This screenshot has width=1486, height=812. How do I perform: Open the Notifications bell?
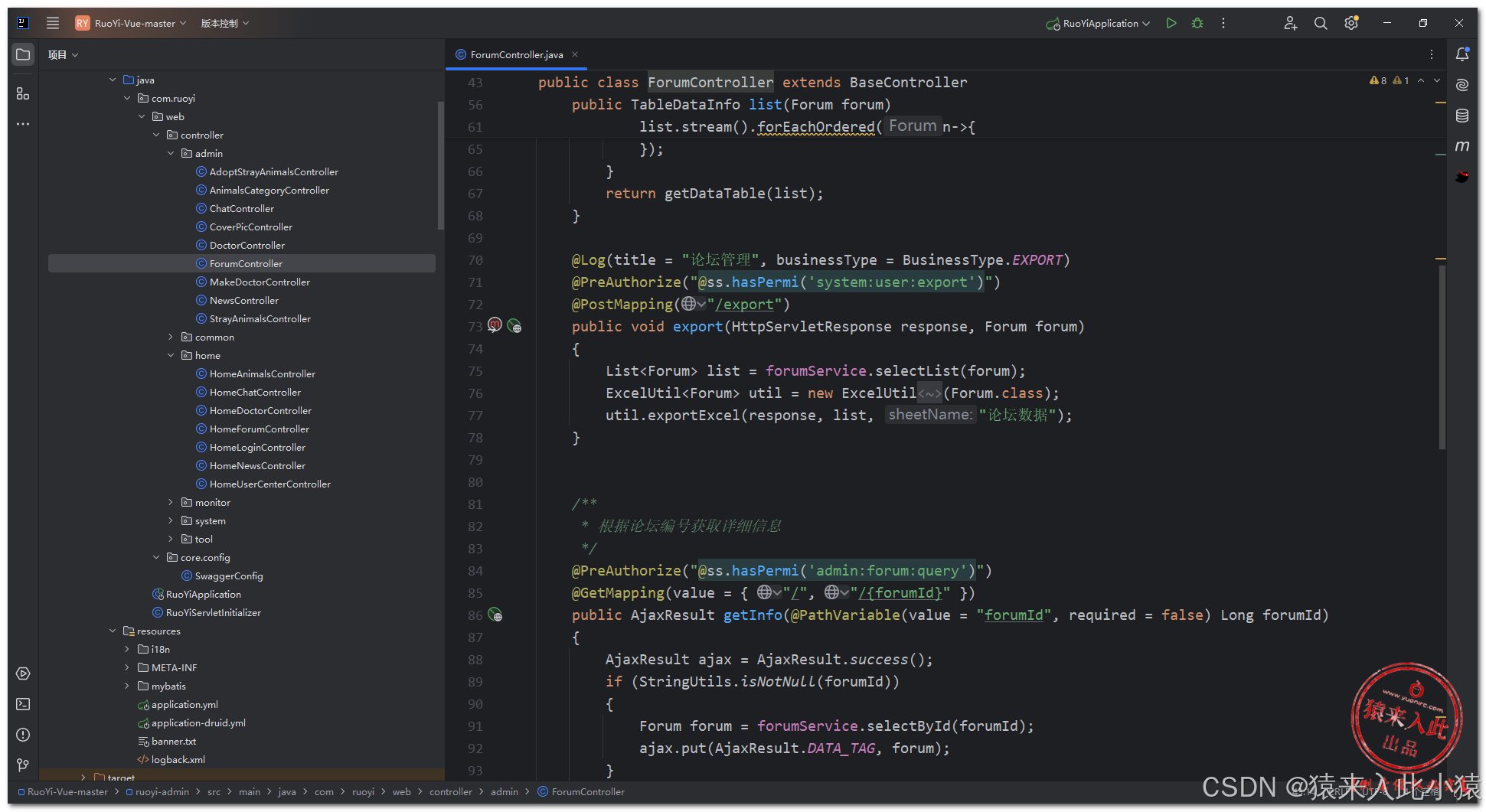(1462, 54)
